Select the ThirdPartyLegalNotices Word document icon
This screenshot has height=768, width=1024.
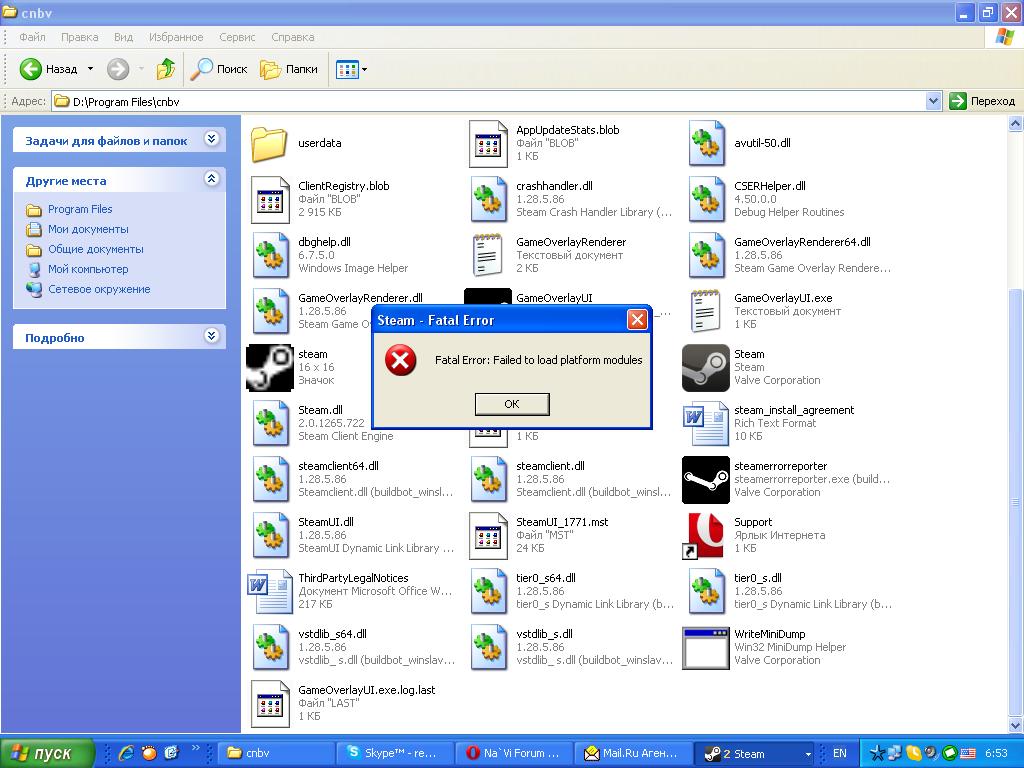pos(270,592)
